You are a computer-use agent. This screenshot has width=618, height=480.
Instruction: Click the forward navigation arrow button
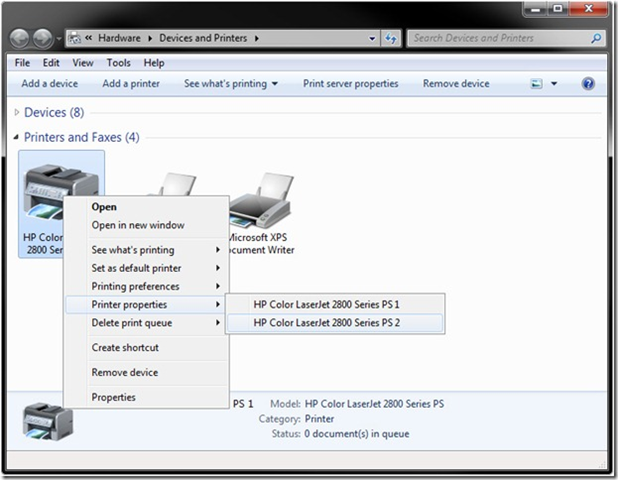[45, 39]
